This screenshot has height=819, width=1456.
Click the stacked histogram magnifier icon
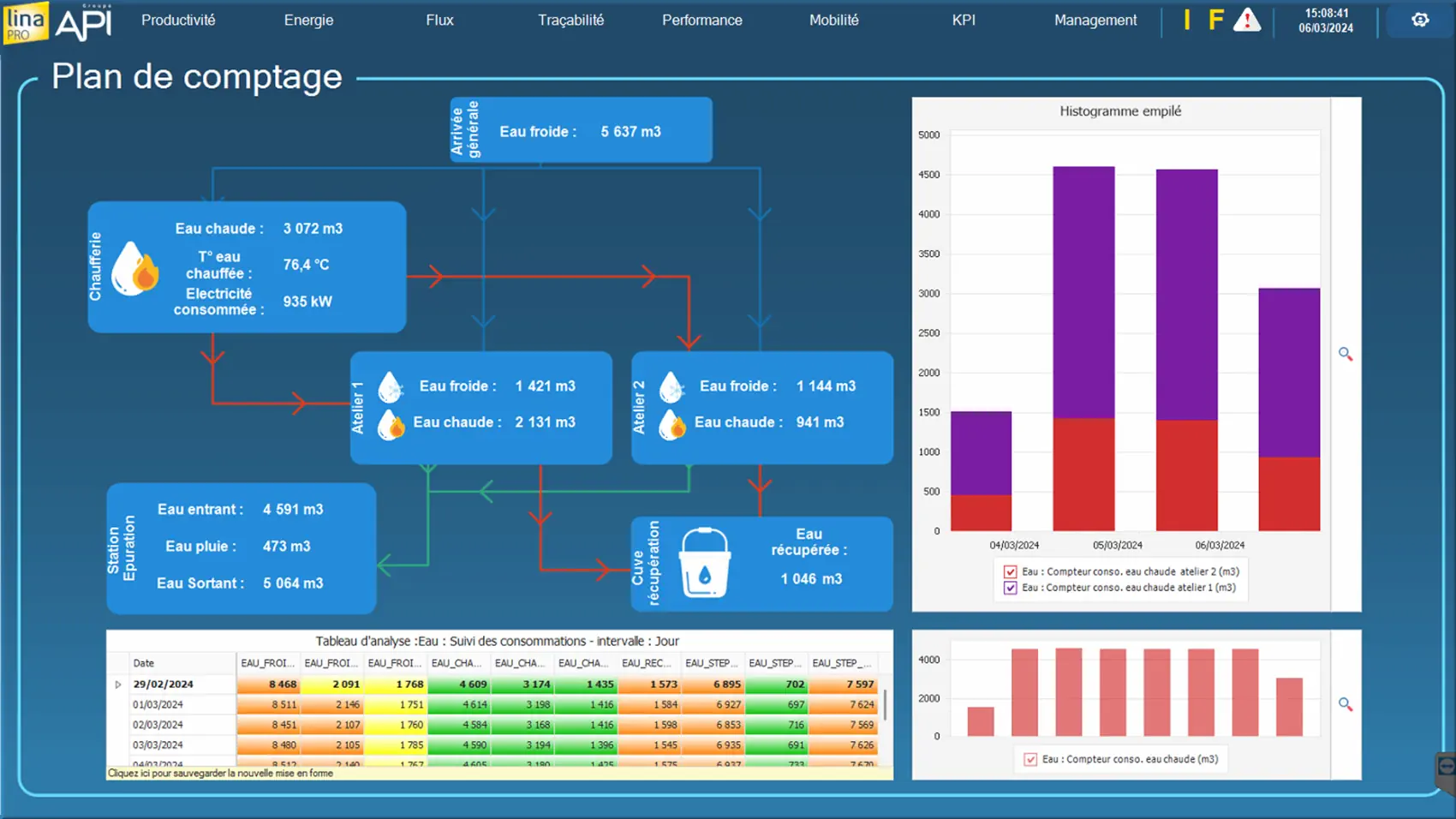[1346, 354]
